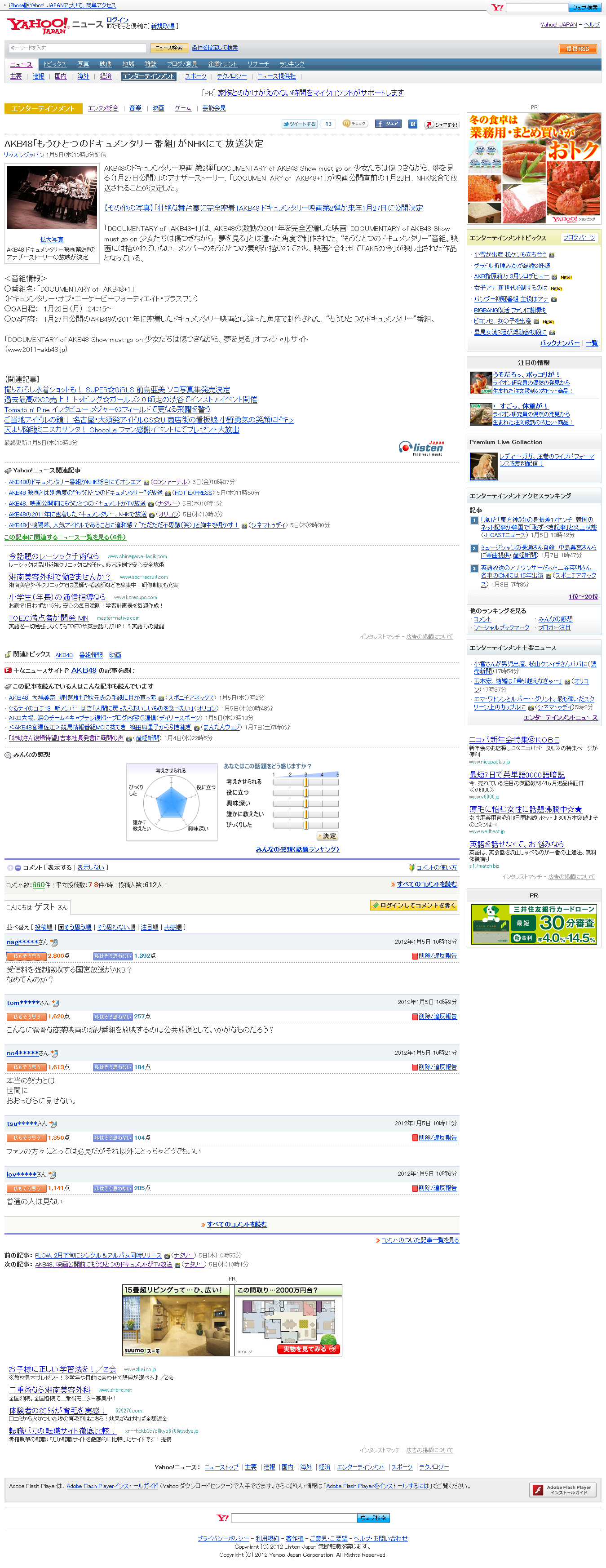Open ランキング tab in news navigation
This screenshot has width=606, height=1568.
tap(292, 64)
